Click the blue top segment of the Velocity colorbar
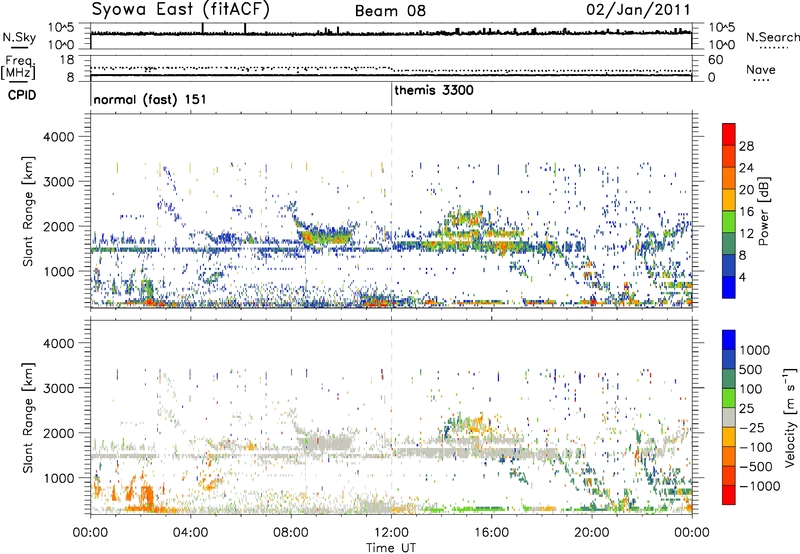 coord(729,340)
